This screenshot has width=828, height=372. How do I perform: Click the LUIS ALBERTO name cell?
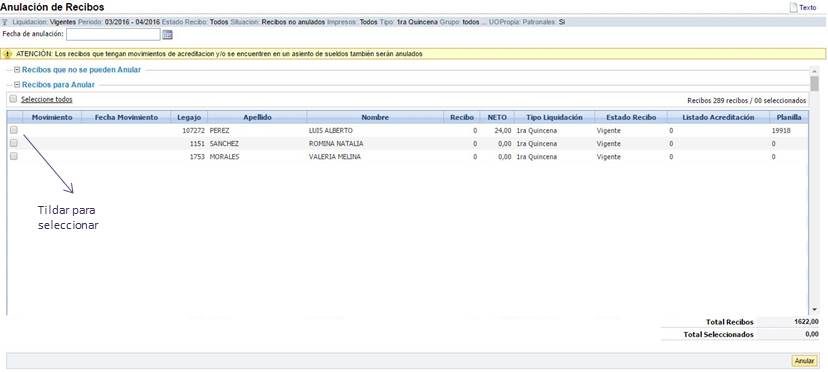331,130
